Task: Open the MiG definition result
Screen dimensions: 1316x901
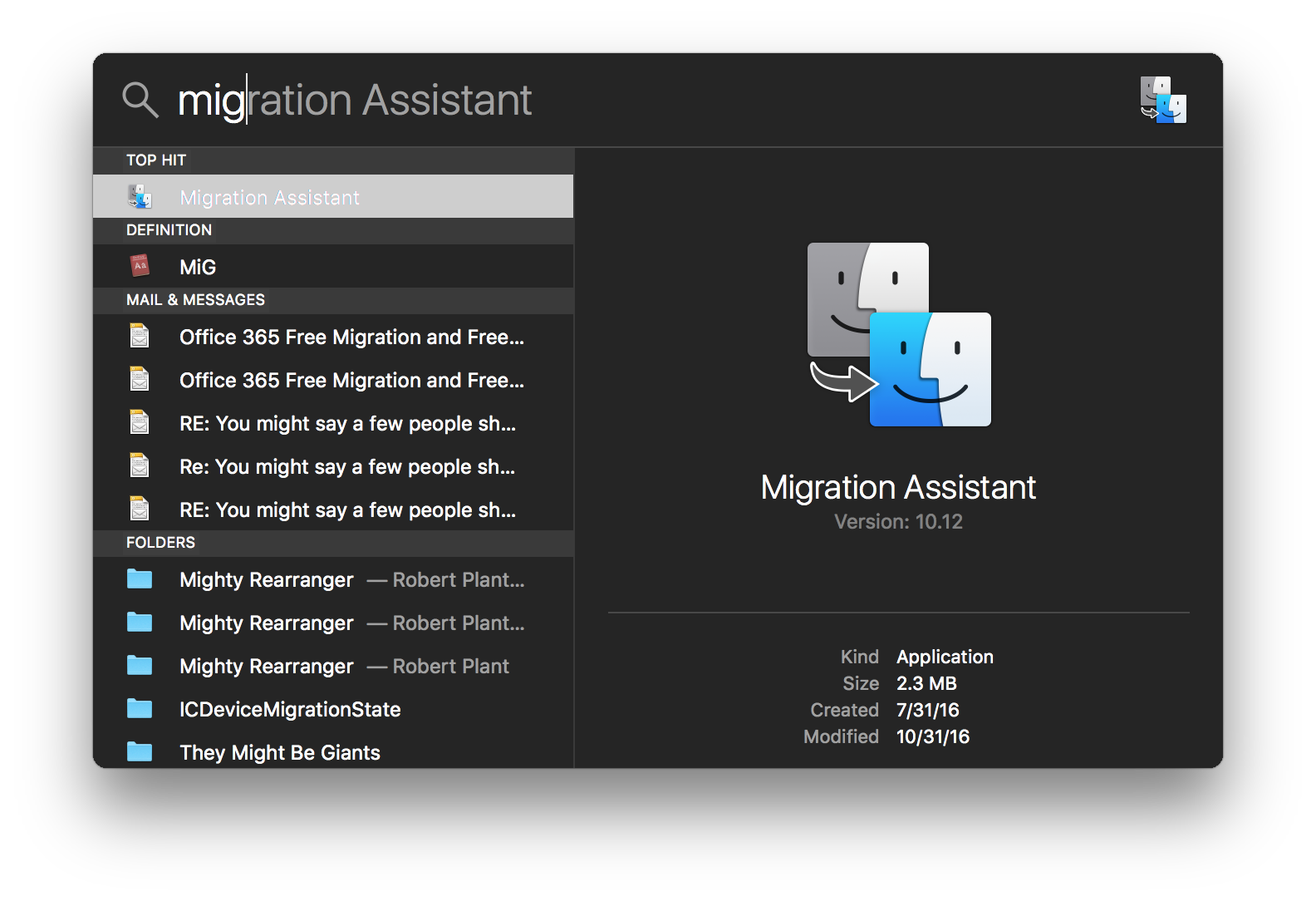Action: 333,267
